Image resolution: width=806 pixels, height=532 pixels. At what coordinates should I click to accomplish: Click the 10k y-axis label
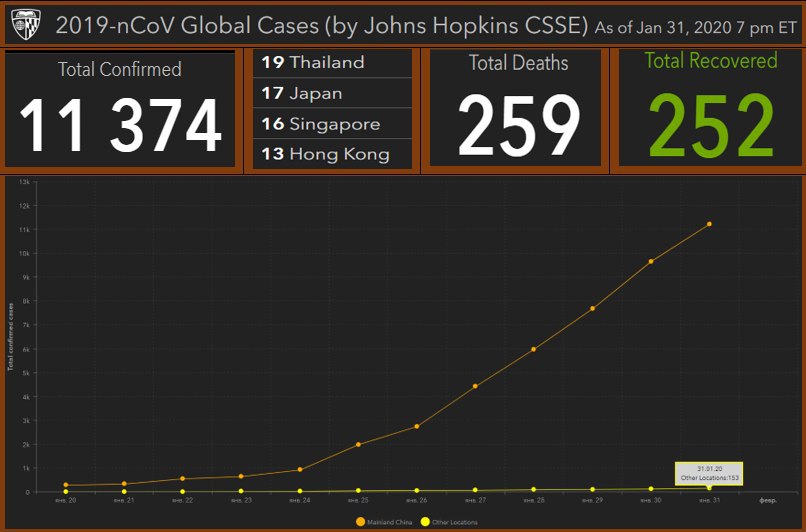coord(24,253)
